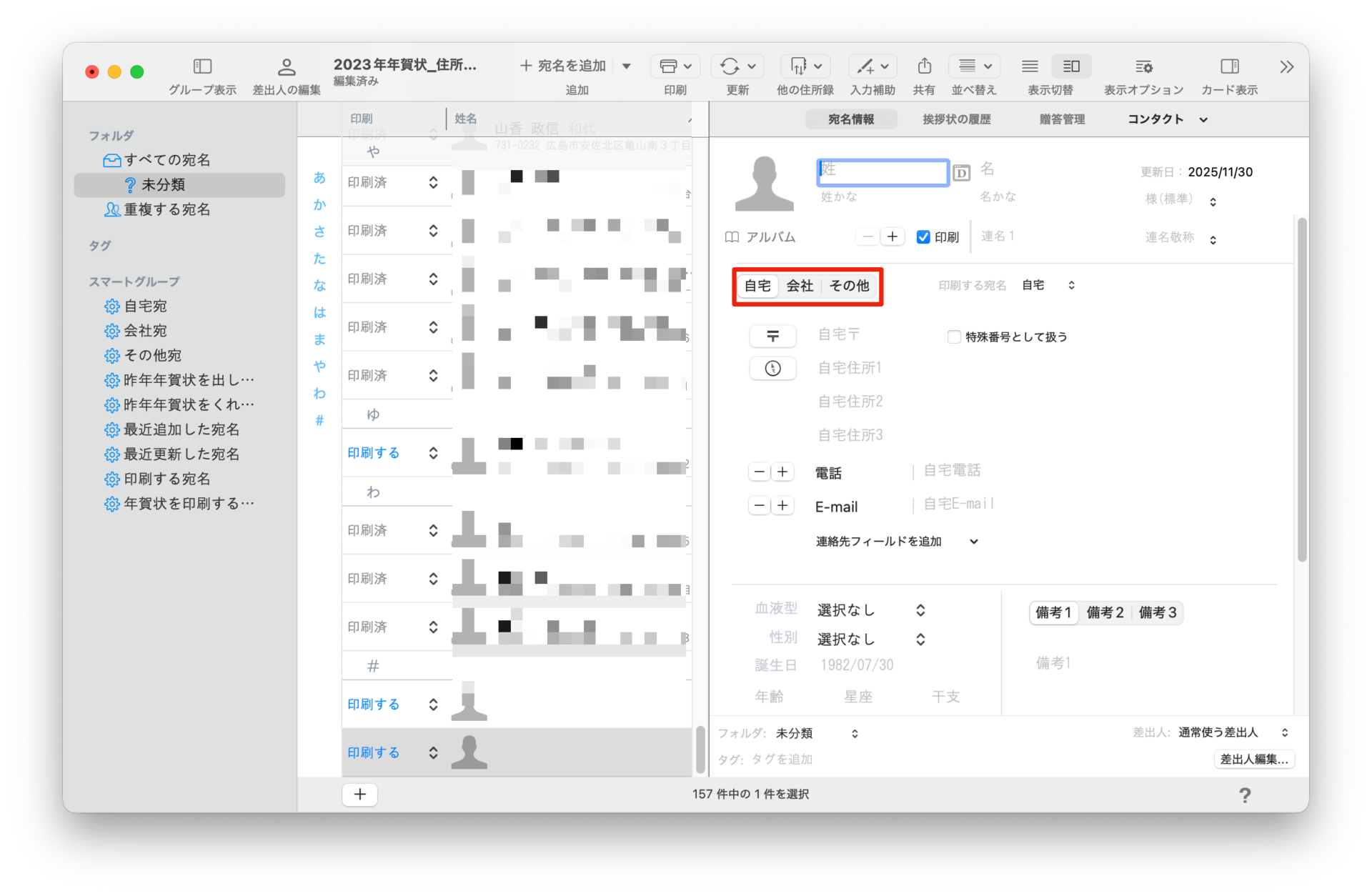Image resolution: width=1372 pixels, height=896 pixels.
Task: Switch to 挨拶状の履歴 tab
Action: click(956, 119)
